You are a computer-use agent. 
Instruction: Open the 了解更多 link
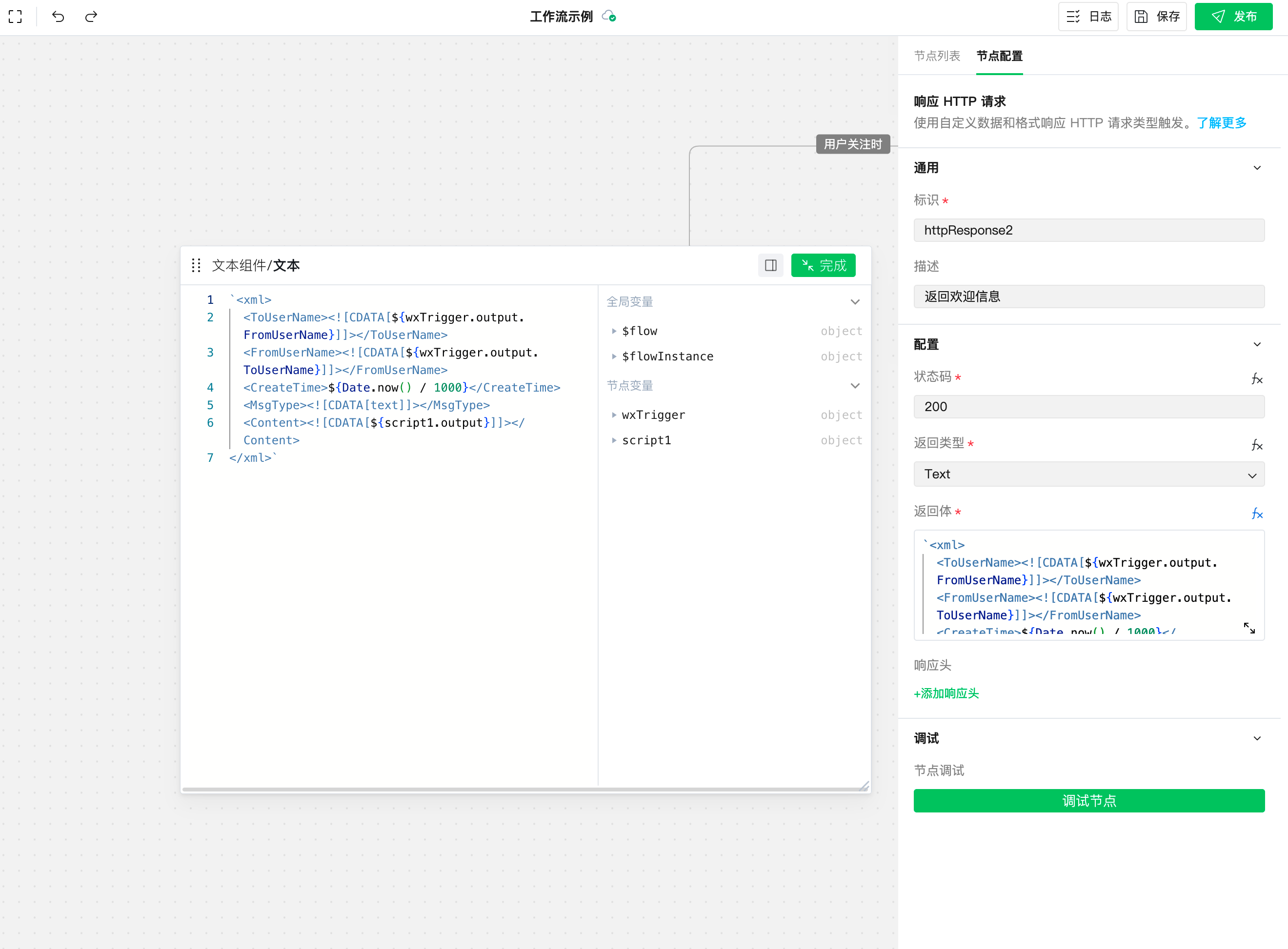[x=1221, y=123]
